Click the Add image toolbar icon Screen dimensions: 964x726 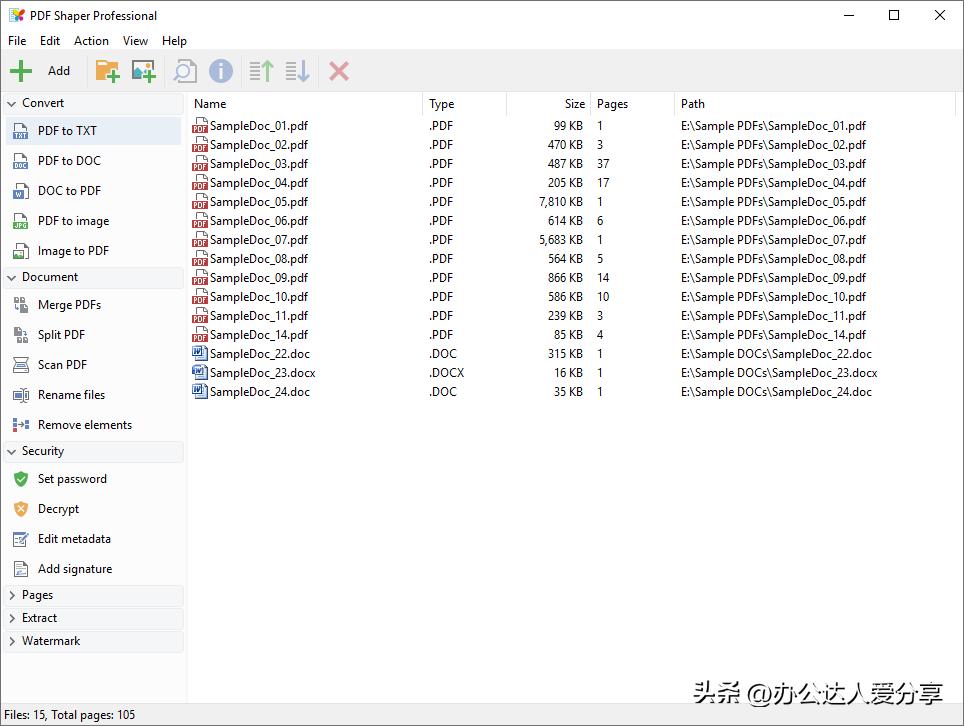pyautogui.click(x=144, y=71)
